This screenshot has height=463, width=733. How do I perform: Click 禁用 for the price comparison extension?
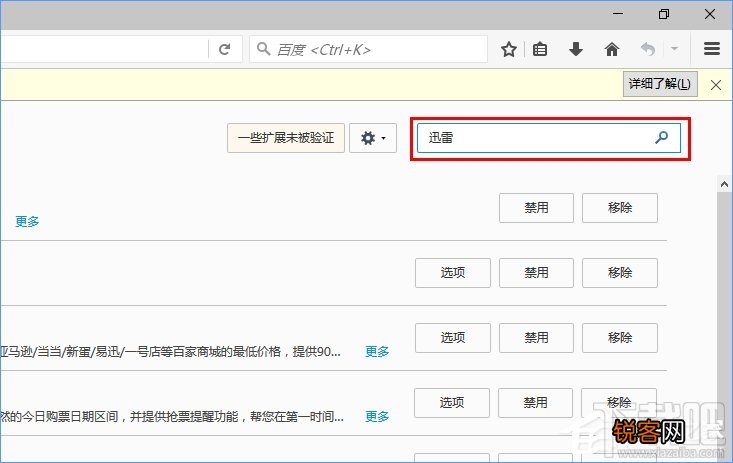536,338
